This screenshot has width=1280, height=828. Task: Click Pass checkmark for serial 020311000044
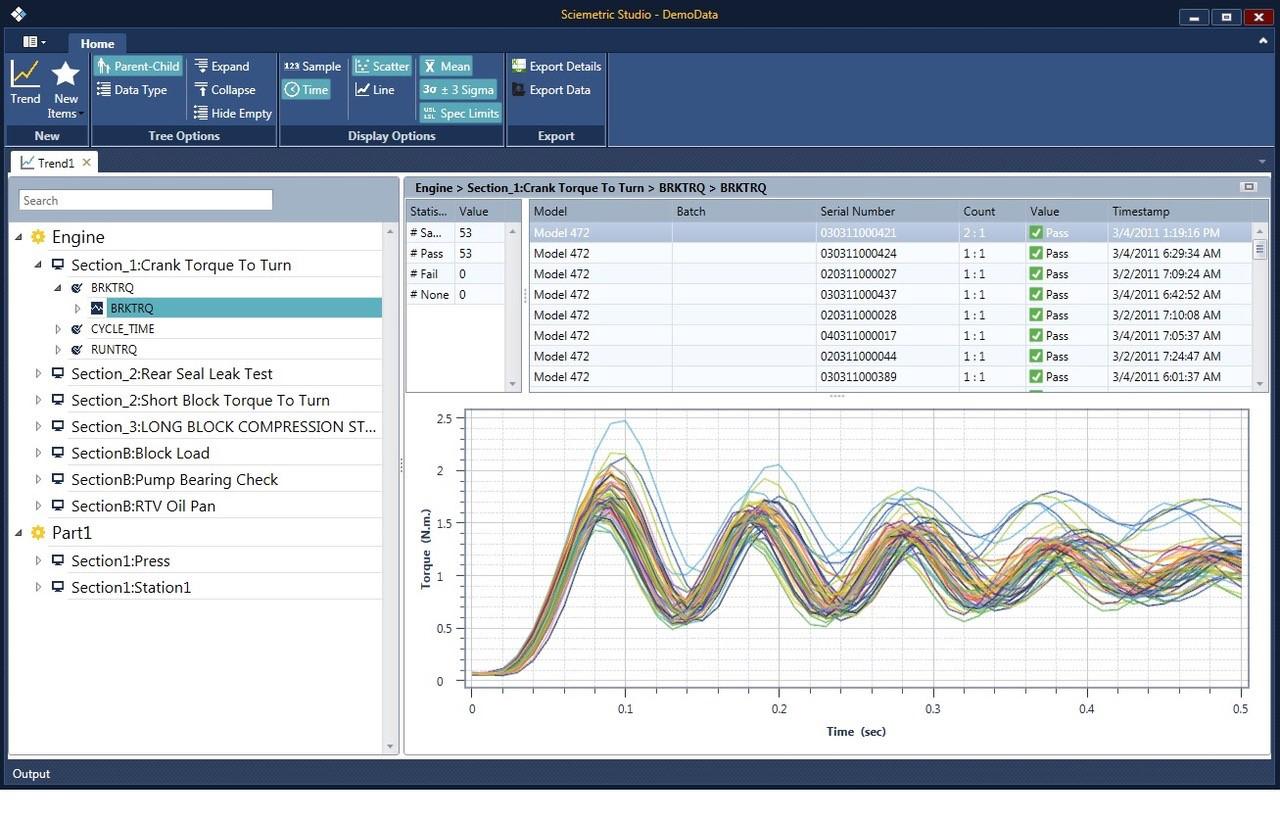[1036, 356]
